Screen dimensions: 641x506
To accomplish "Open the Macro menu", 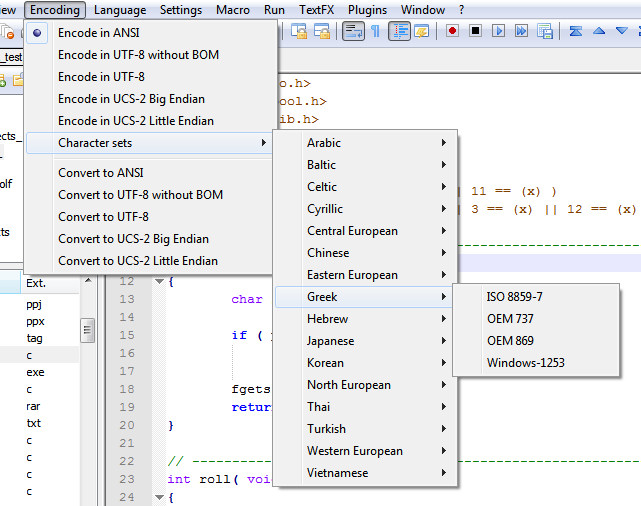I will click(x=233, y=10).
